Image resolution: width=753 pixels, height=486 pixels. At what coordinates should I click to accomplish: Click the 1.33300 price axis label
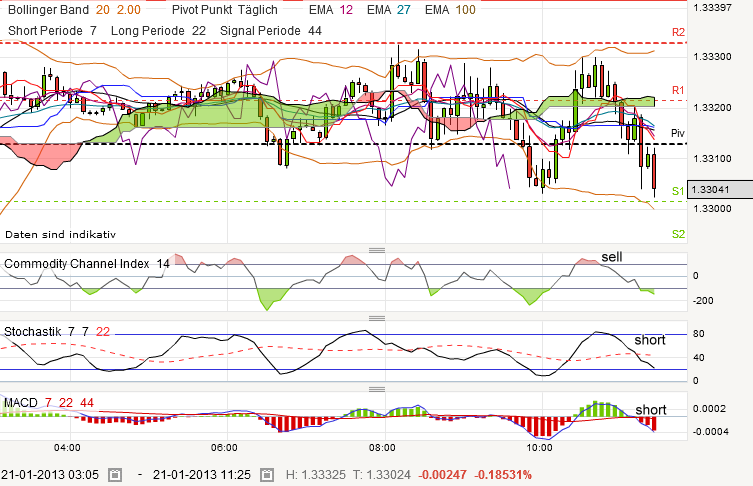(x=712, y=57)
